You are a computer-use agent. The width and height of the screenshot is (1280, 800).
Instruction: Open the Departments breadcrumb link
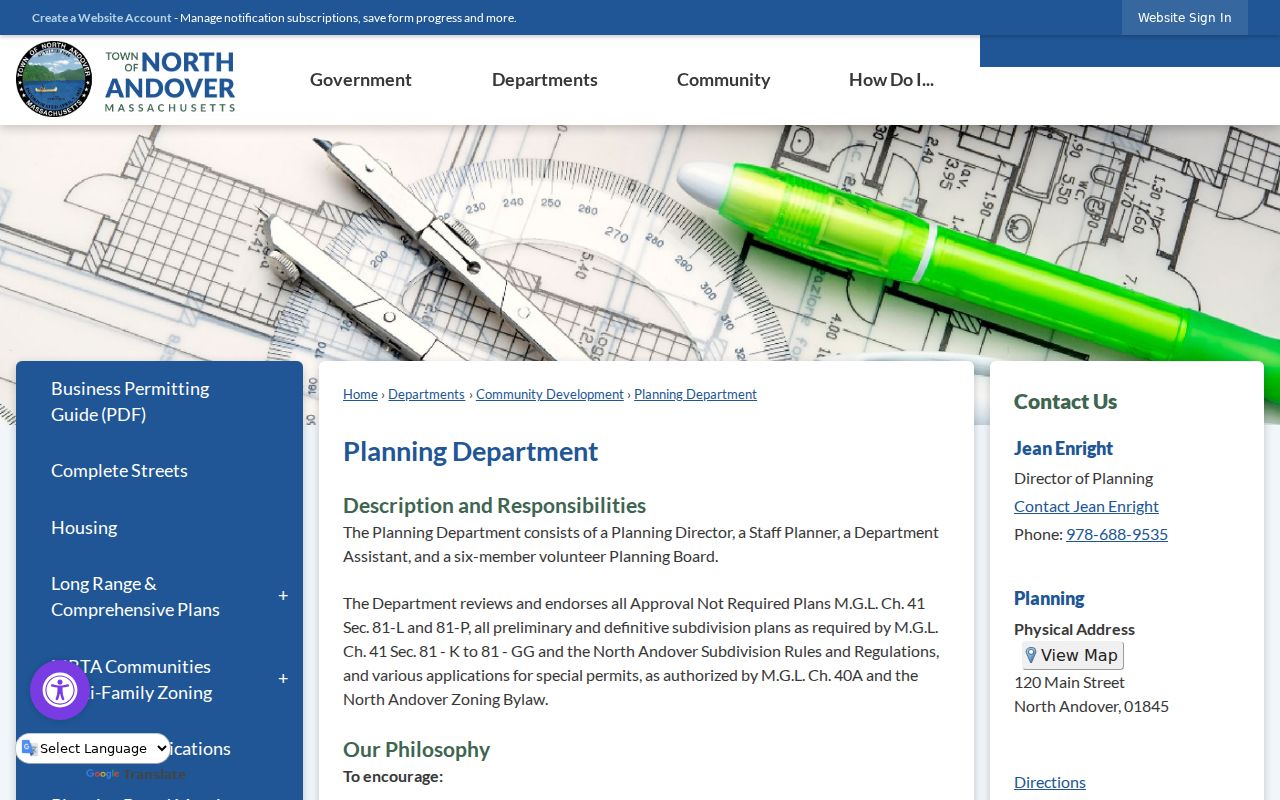click(427, 394)
